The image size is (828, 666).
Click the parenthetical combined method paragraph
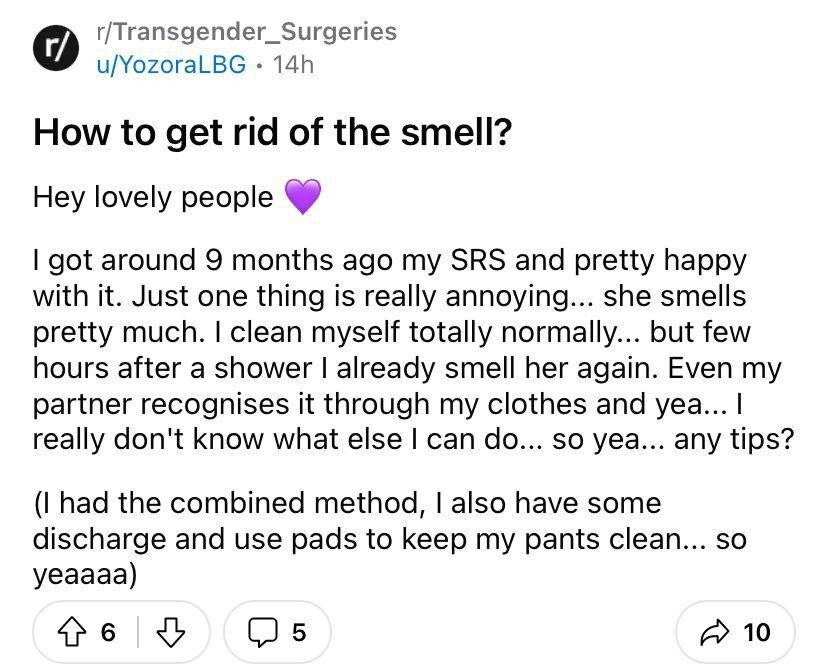coord(390,539)
